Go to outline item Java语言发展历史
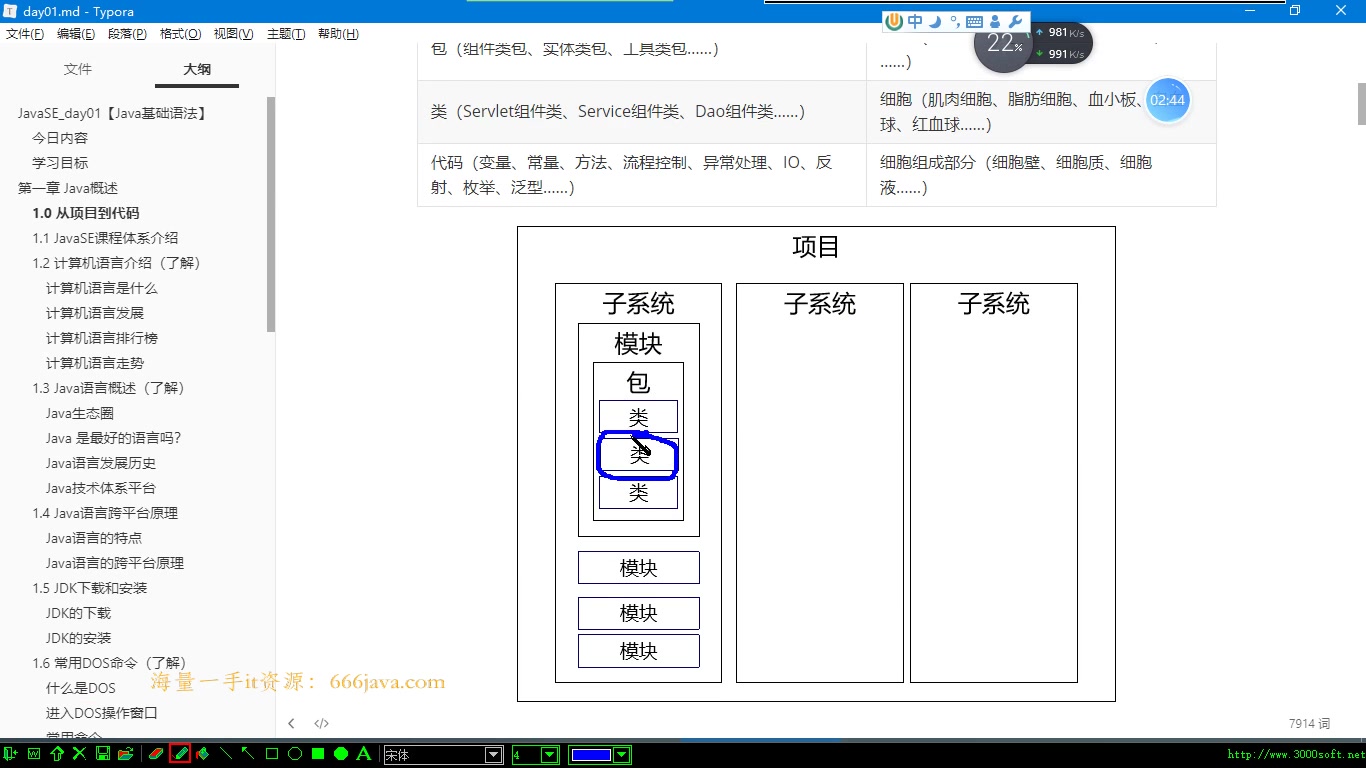Image resolution: width=1366 pixels, height=768 pixels. tap(101, 463)
